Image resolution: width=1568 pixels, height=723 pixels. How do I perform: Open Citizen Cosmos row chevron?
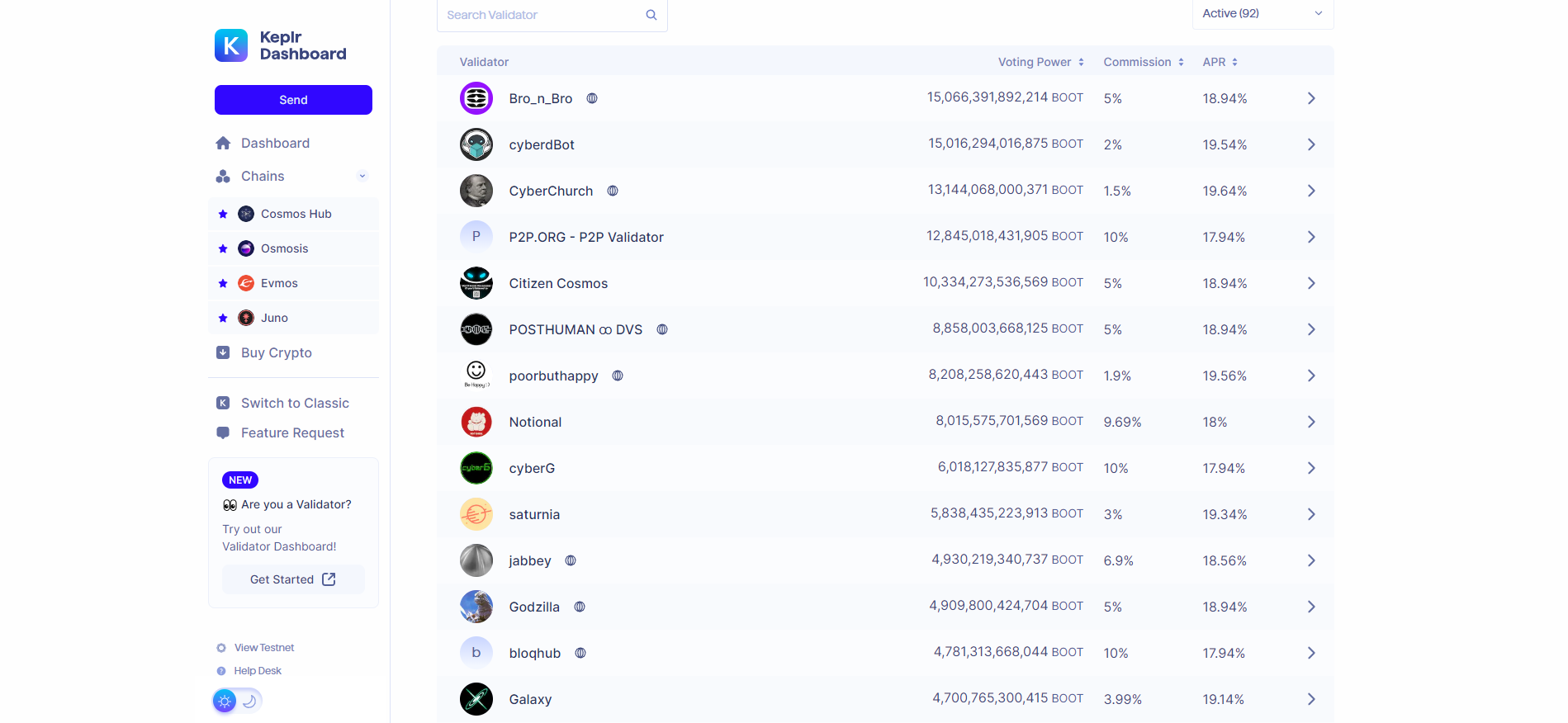[1311, 283]
